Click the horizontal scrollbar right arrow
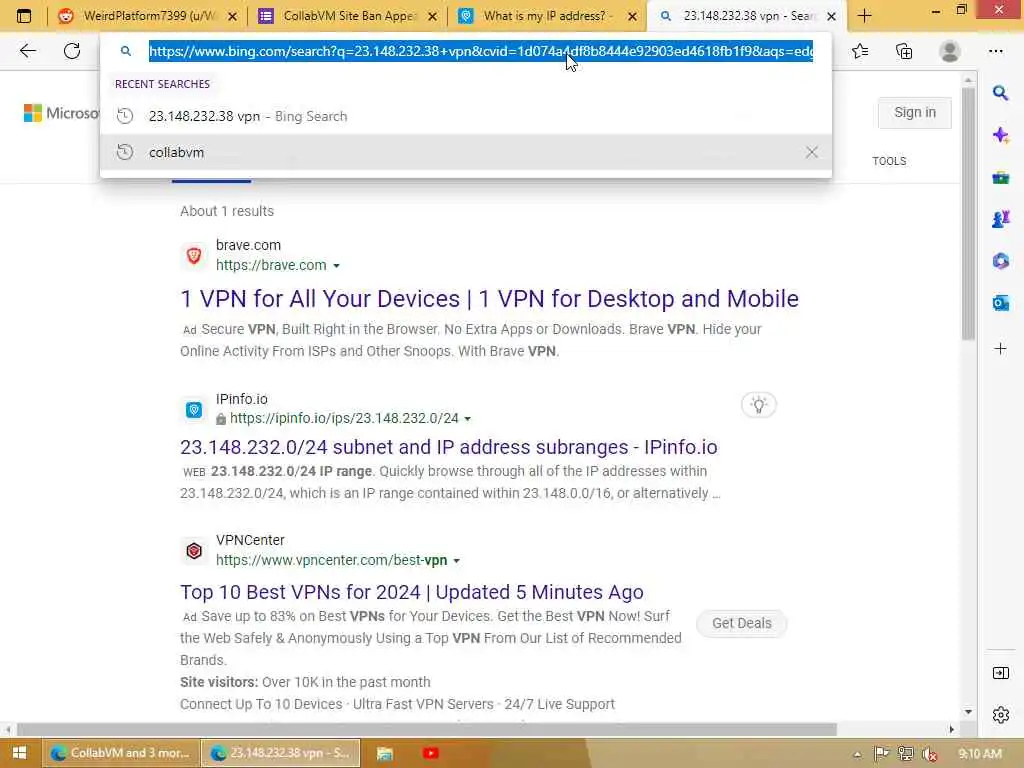This screenshot has width=1024, height=768. (x=952, y=729)
